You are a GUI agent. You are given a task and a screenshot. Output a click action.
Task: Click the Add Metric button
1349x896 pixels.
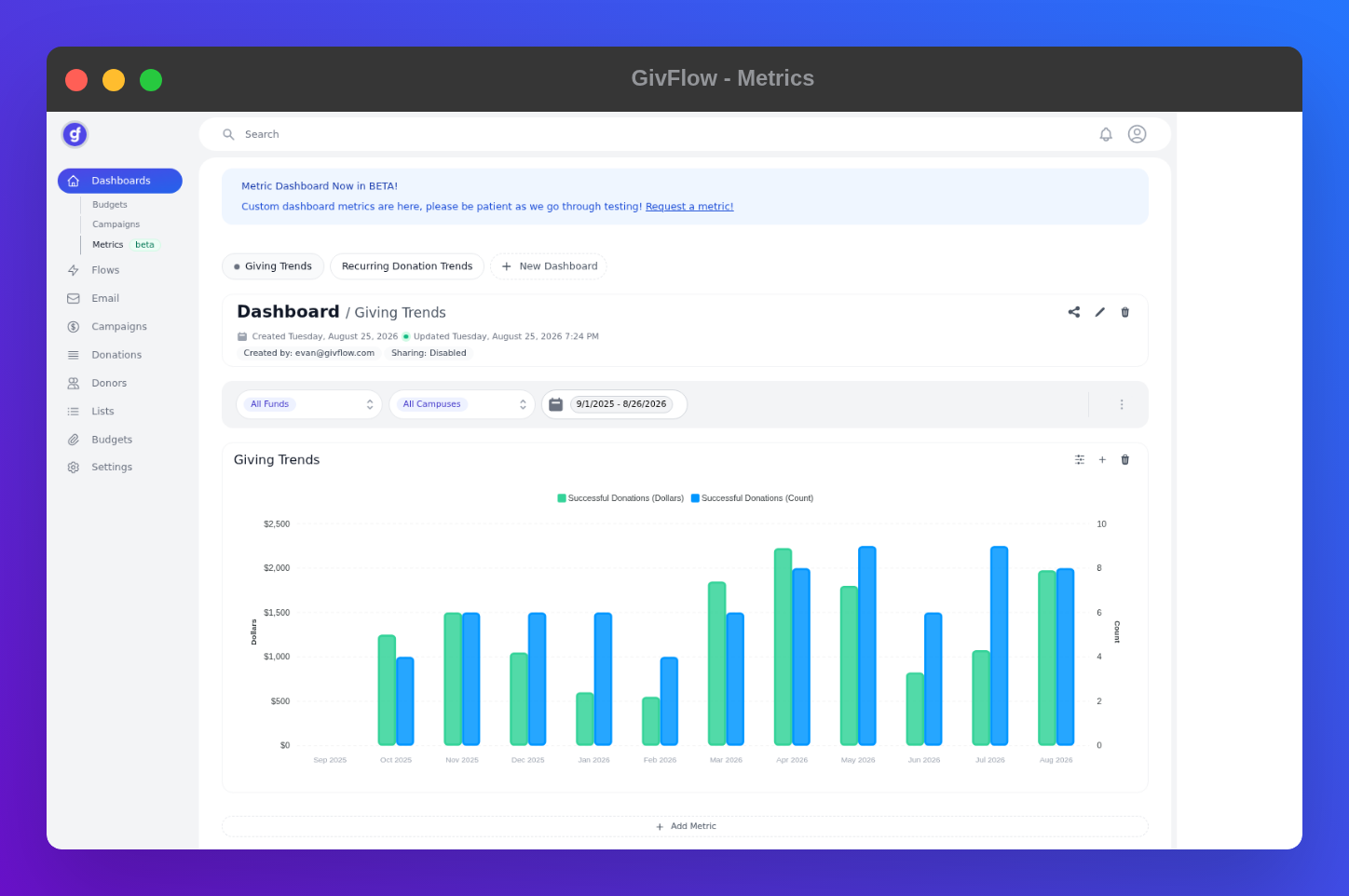tap(685, 826)
